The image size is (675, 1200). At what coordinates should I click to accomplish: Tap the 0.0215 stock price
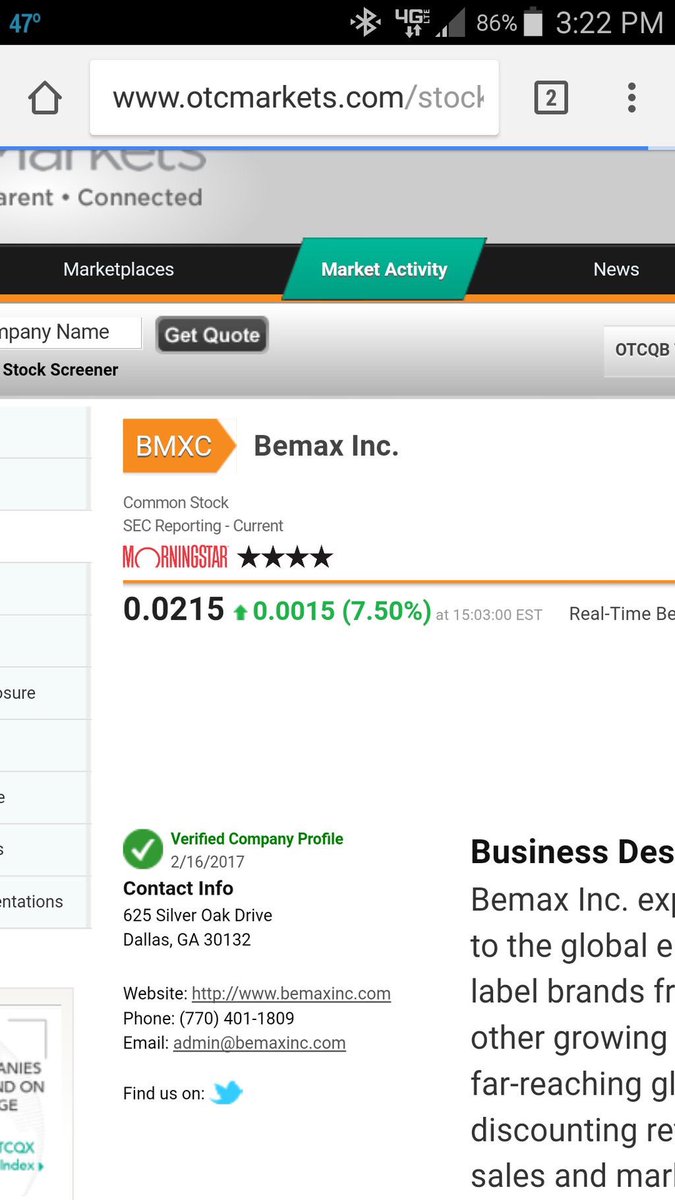[174, 609]
